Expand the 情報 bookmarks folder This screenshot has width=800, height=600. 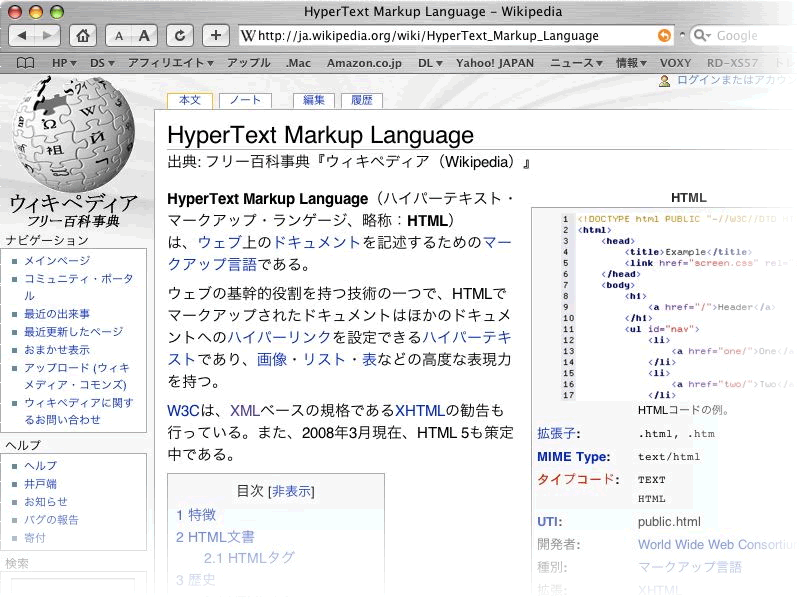pyautogui.click(x=631, y=63)
